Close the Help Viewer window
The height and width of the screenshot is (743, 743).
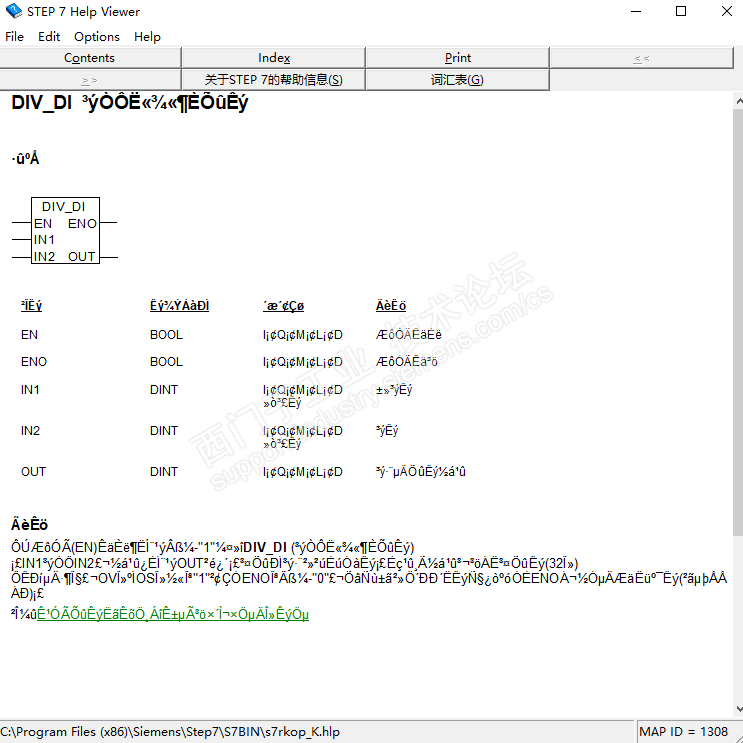click(726, 11)
